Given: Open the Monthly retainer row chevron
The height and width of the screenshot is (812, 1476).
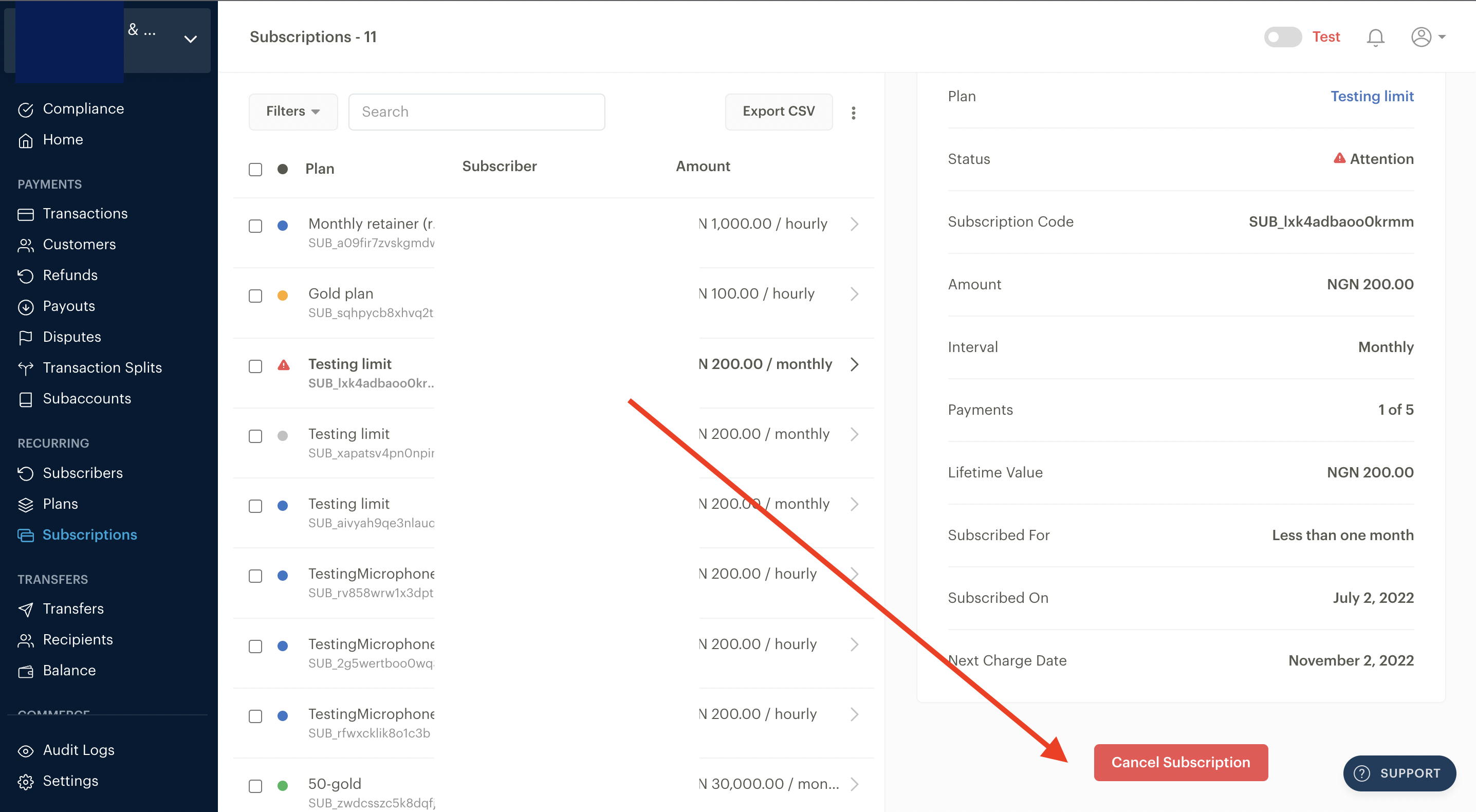Looking at the screenshot, I should click(x=854, y=224).
